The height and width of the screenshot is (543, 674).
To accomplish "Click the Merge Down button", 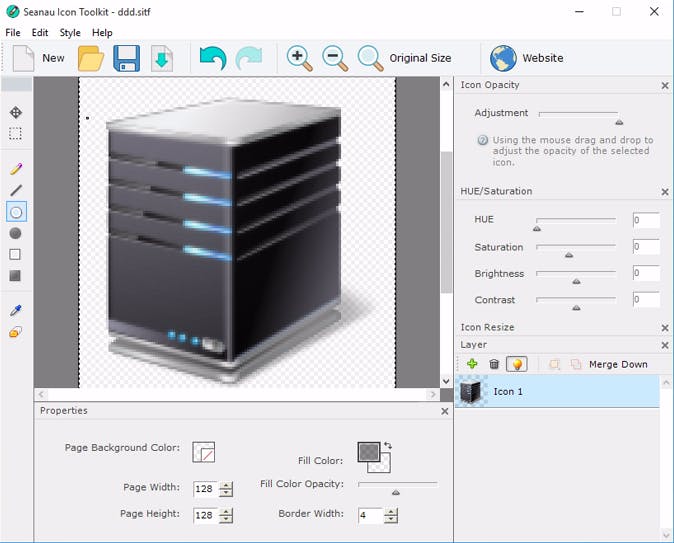I will [x=618, y=364].
